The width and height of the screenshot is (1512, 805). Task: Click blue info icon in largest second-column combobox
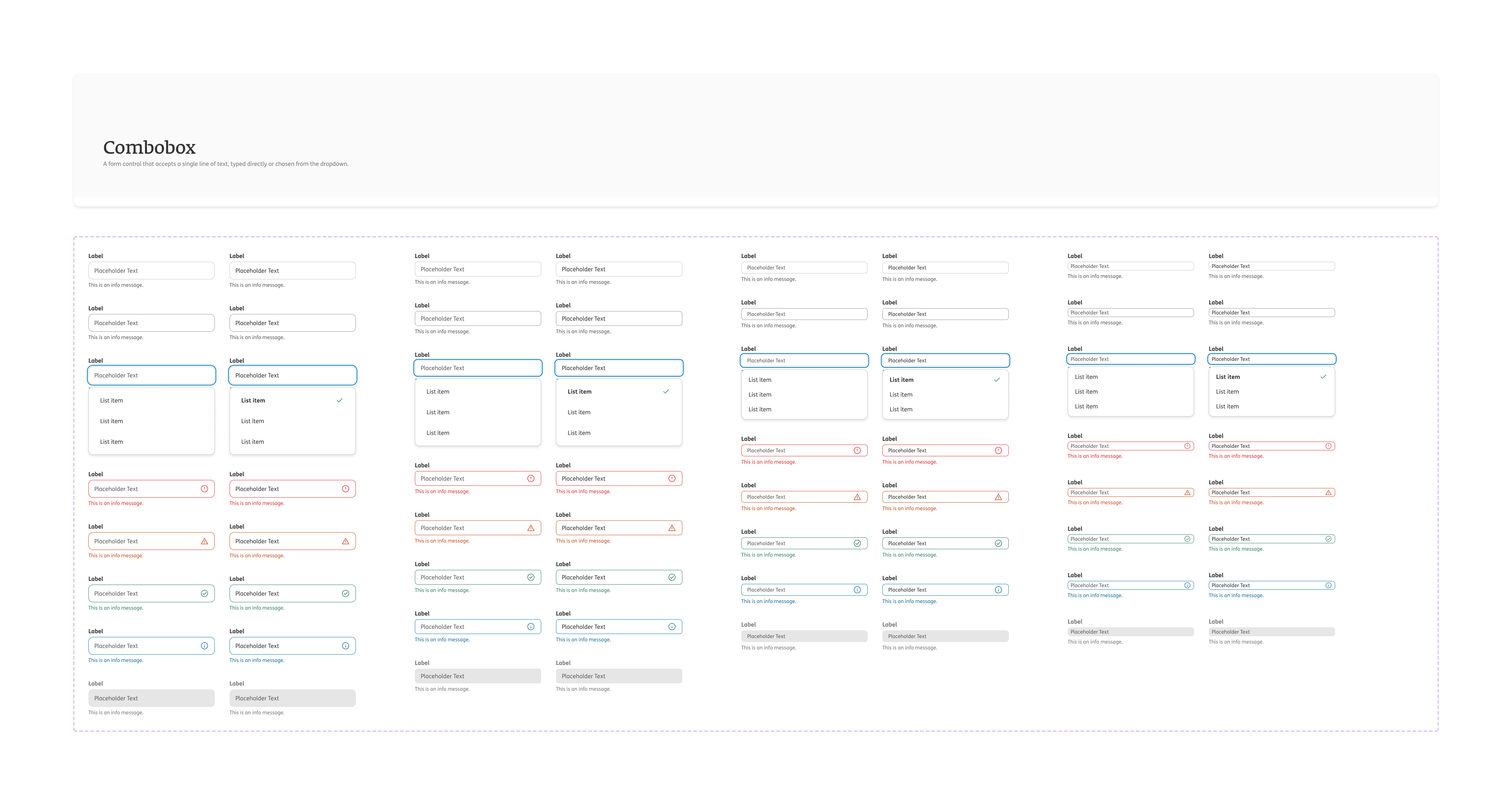345,646
